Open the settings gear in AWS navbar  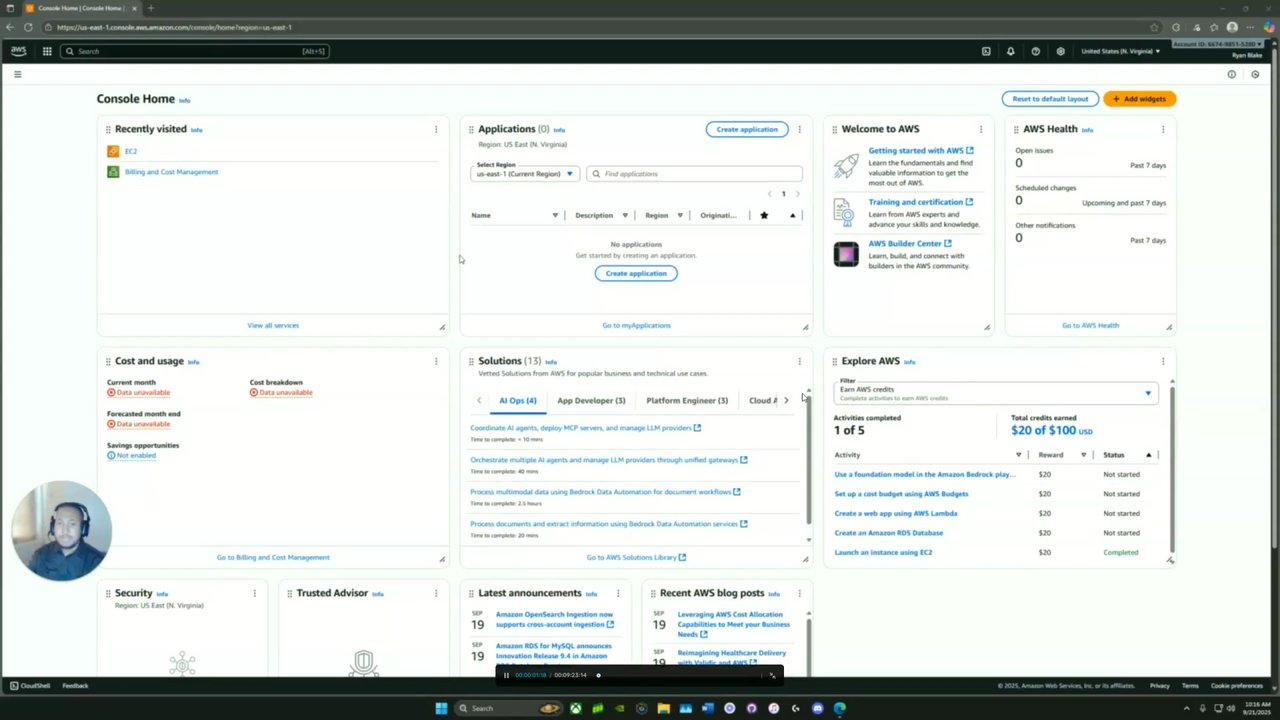(x=1060, y=51)
